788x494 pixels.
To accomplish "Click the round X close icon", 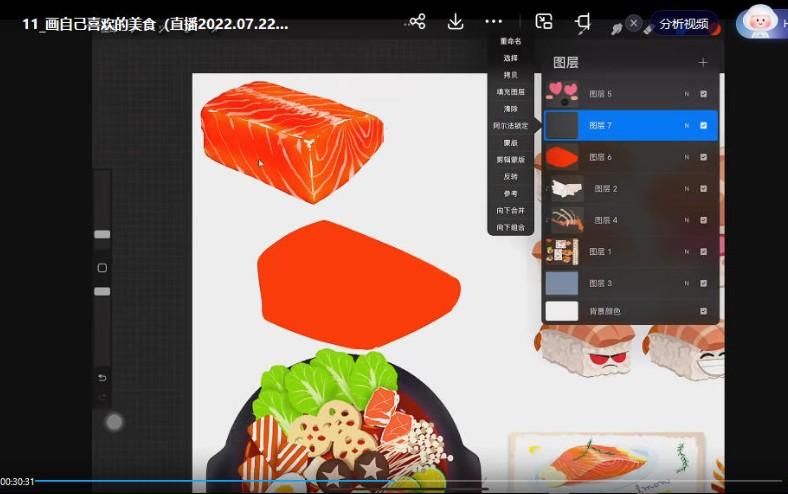I will point(633,22).
